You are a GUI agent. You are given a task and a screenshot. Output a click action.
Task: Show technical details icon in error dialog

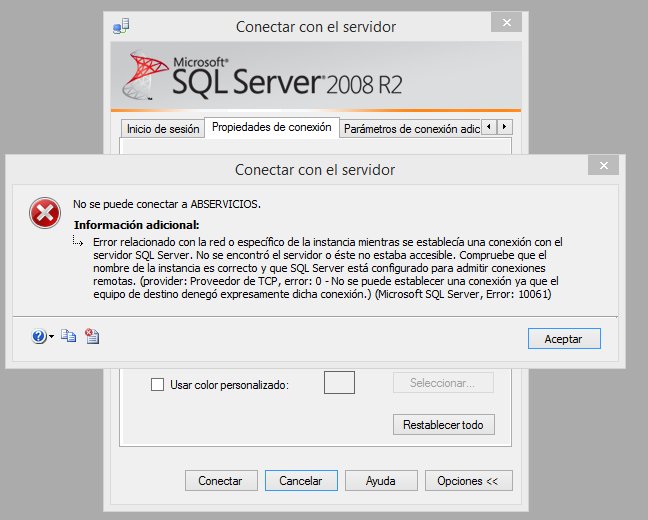pos(92,336)
